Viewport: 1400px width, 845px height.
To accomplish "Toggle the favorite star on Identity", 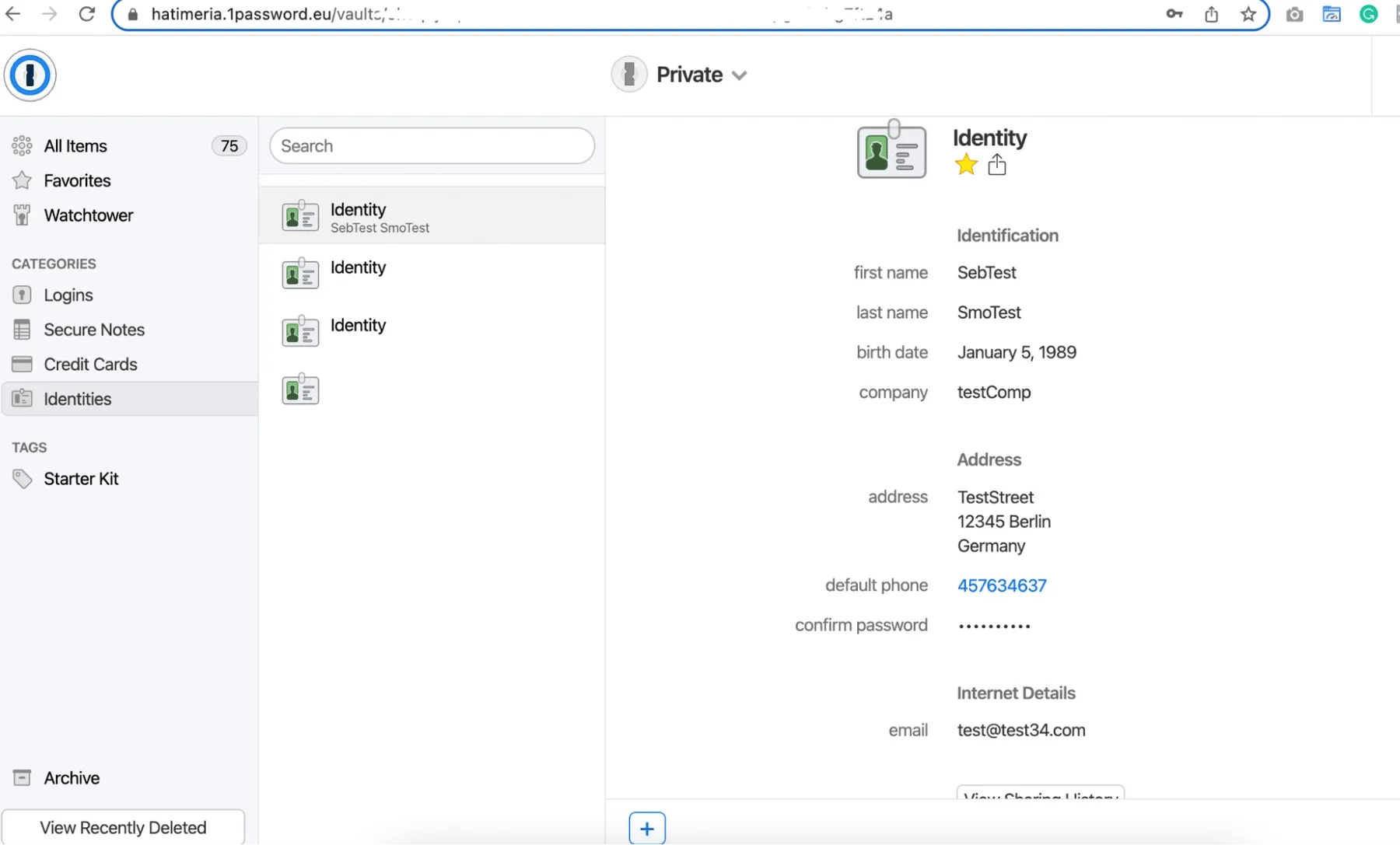I will coord(966,165).
